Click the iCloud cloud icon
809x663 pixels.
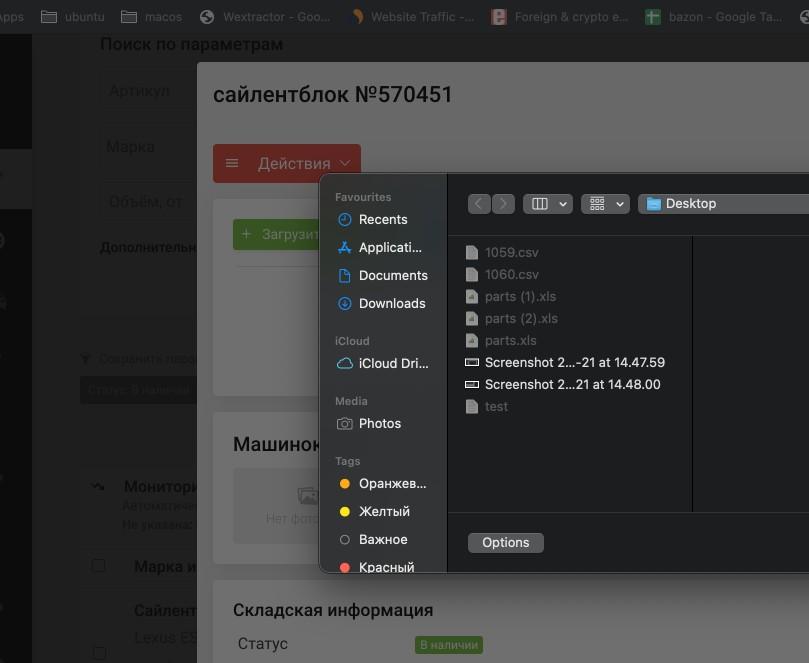345,363
